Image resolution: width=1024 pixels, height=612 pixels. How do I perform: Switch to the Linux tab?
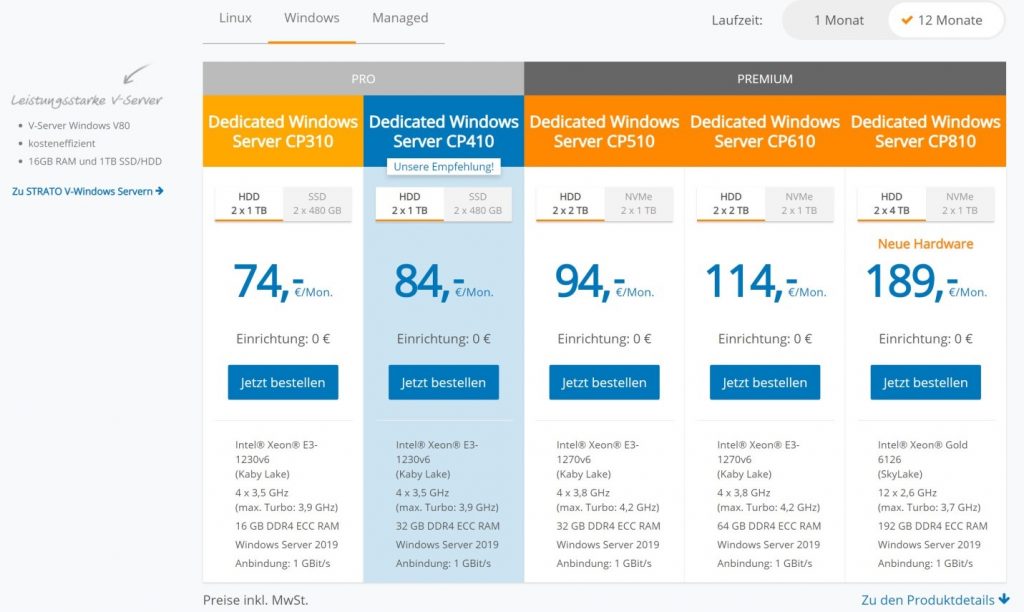point(235,18)
